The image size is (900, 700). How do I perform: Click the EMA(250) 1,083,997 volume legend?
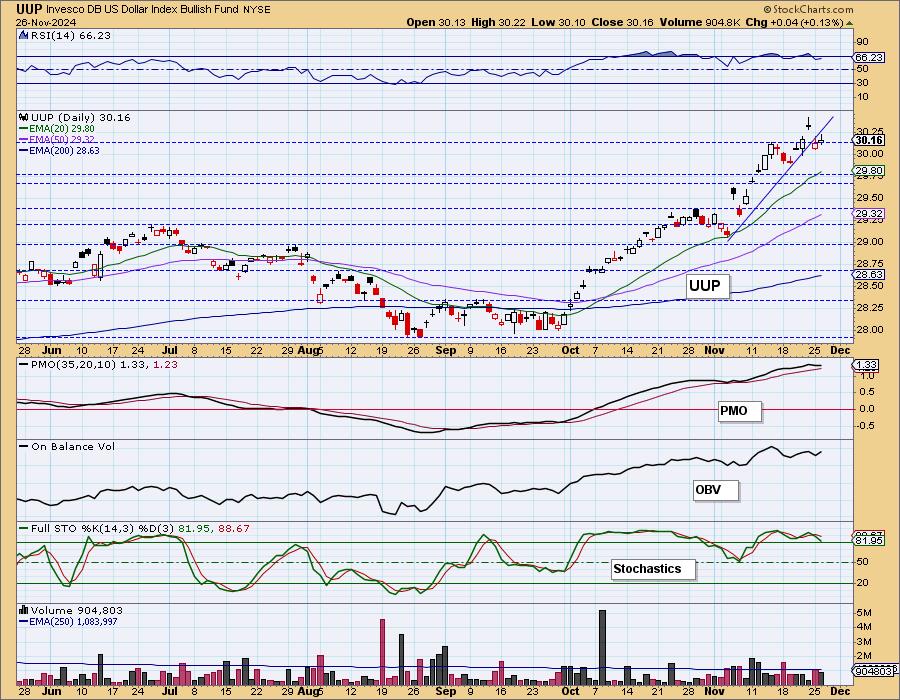(x=73, y=621)
